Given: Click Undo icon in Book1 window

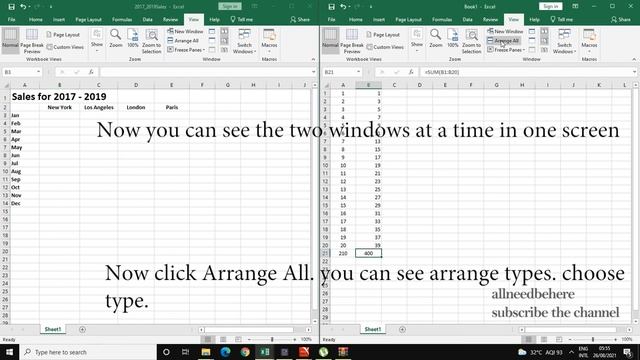Looking at the screenshot, I should point(343,7).
